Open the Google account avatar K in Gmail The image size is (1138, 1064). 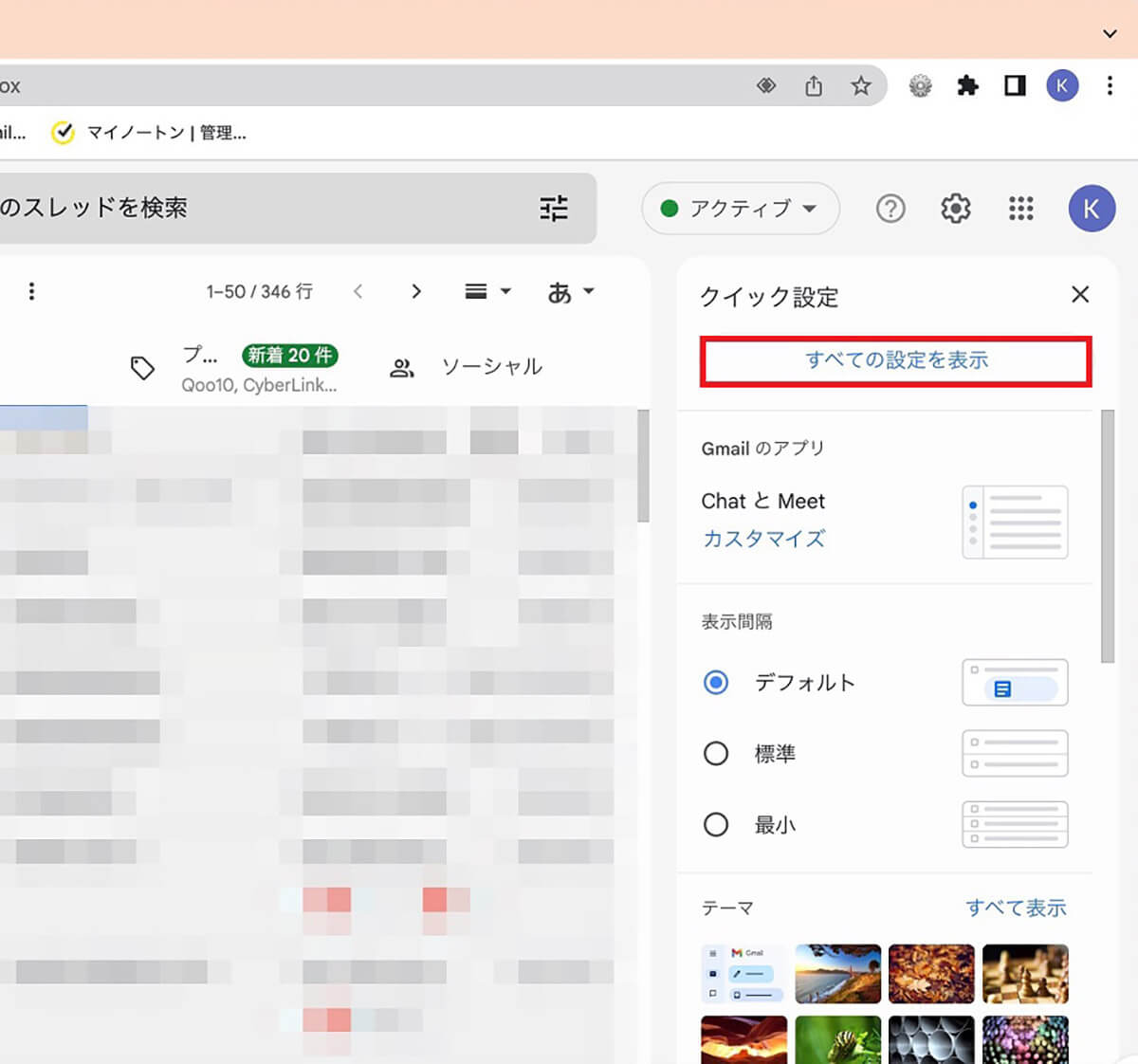tap(1092, 208)
